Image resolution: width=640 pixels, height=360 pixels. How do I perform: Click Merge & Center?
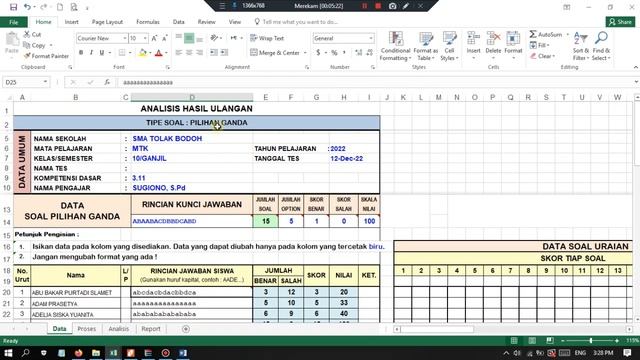coord(275,53)
